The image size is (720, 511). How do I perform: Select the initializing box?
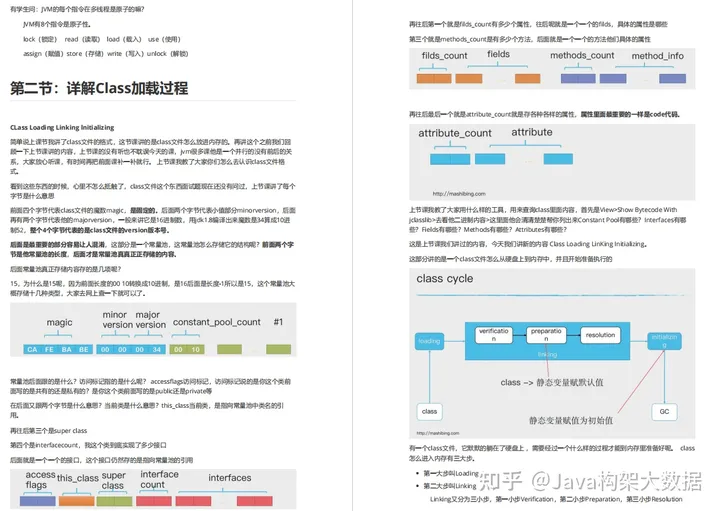pyautogui.click(x=664, y=341)
